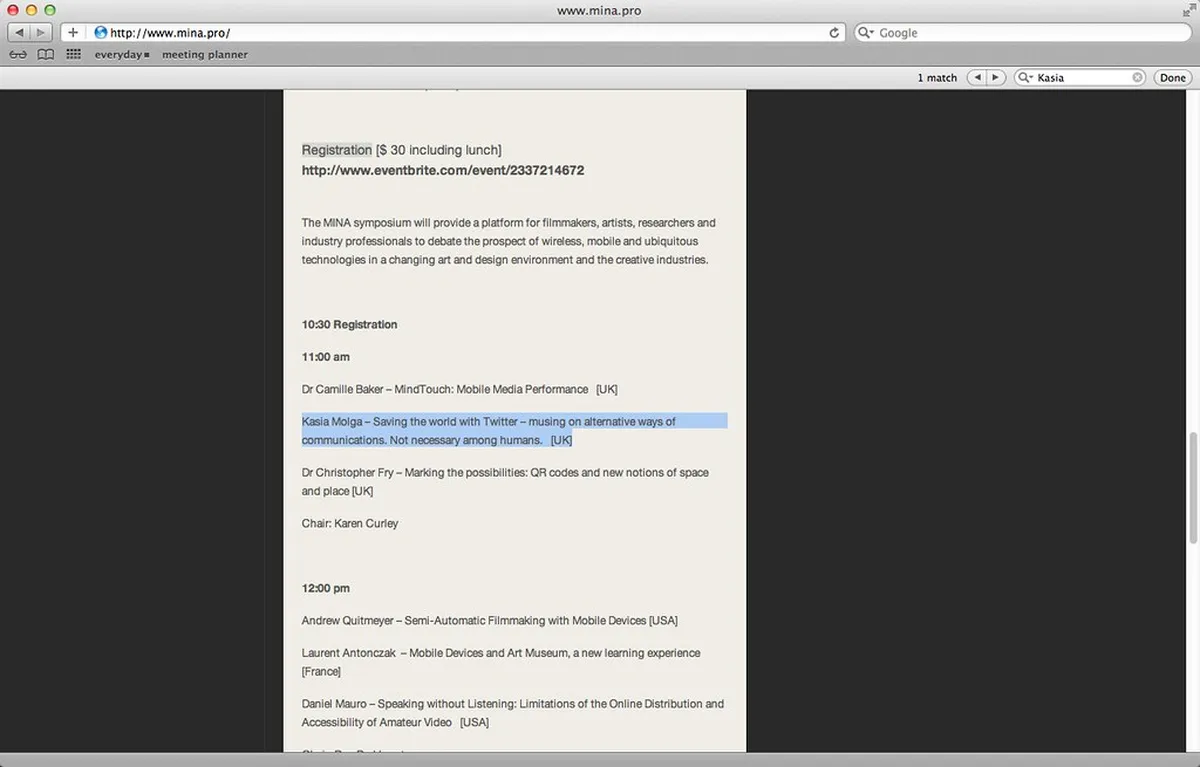
Task: Jump to previous find match arrow
Action: tap(976, 78)
